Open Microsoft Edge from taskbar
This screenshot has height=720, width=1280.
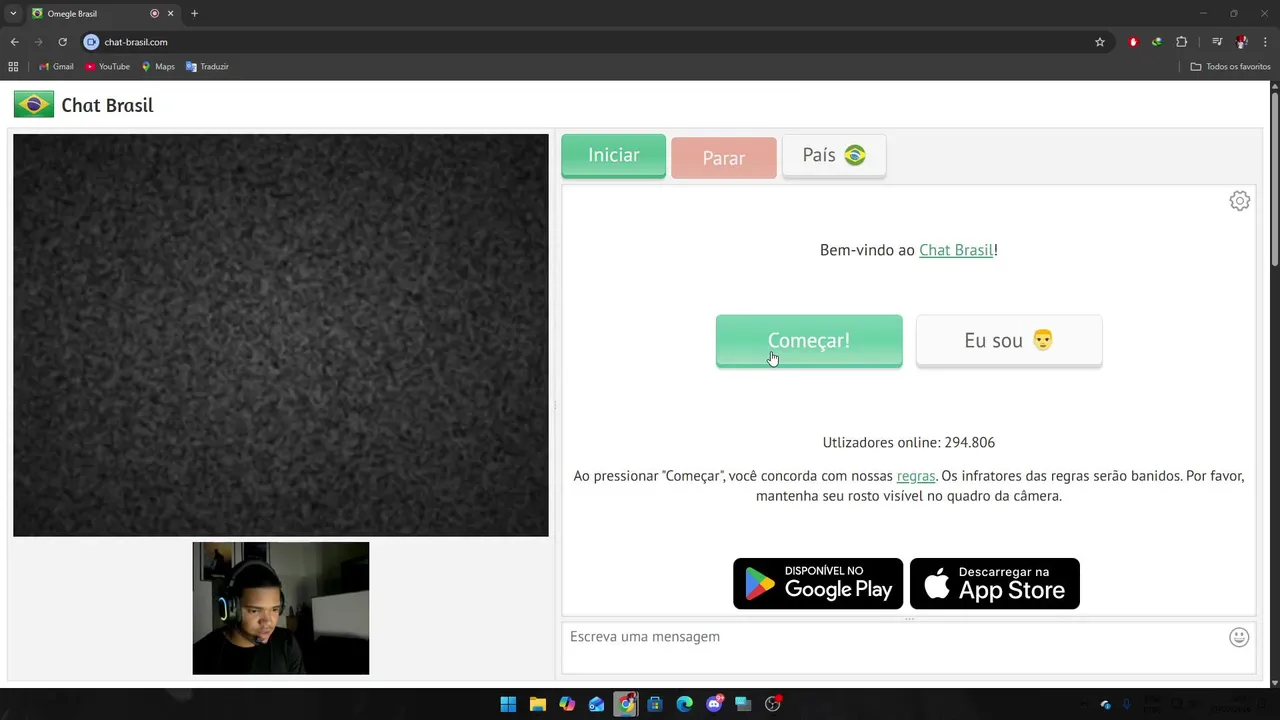[x=684, y=704]
